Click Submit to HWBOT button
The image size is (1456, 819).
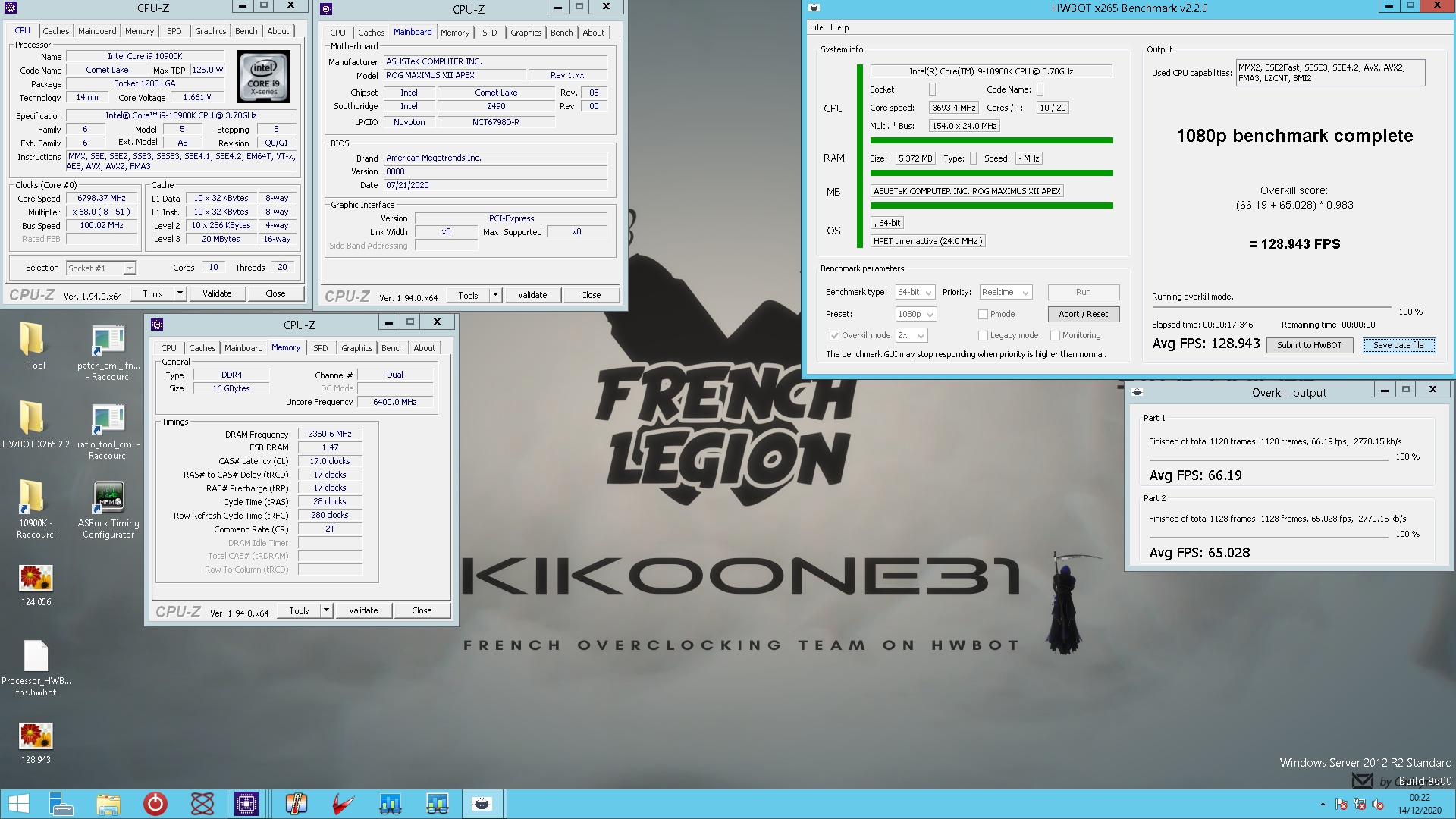point(1309,345)
